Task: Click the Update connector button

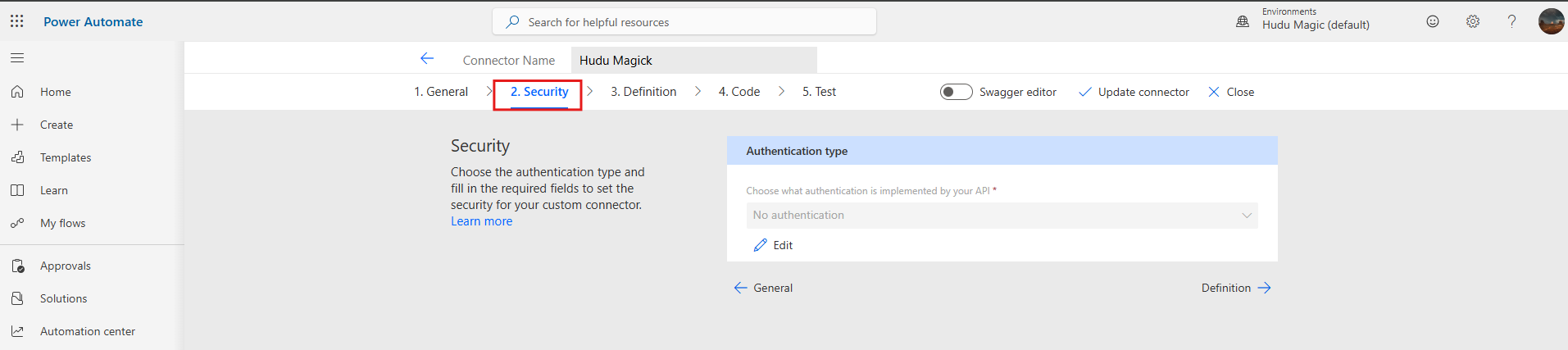Action: pos(1134,92)
